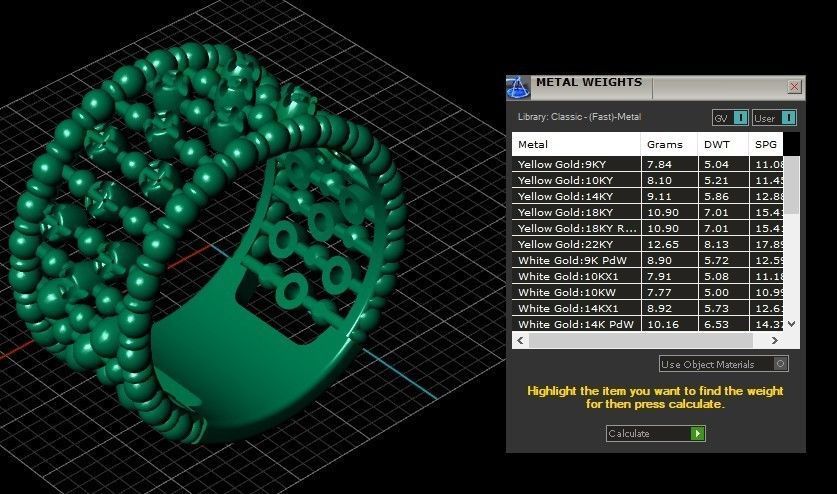Select the Yellow Gold:22KY row
This screenshot has height=494, width=837.
coord(648,244)
